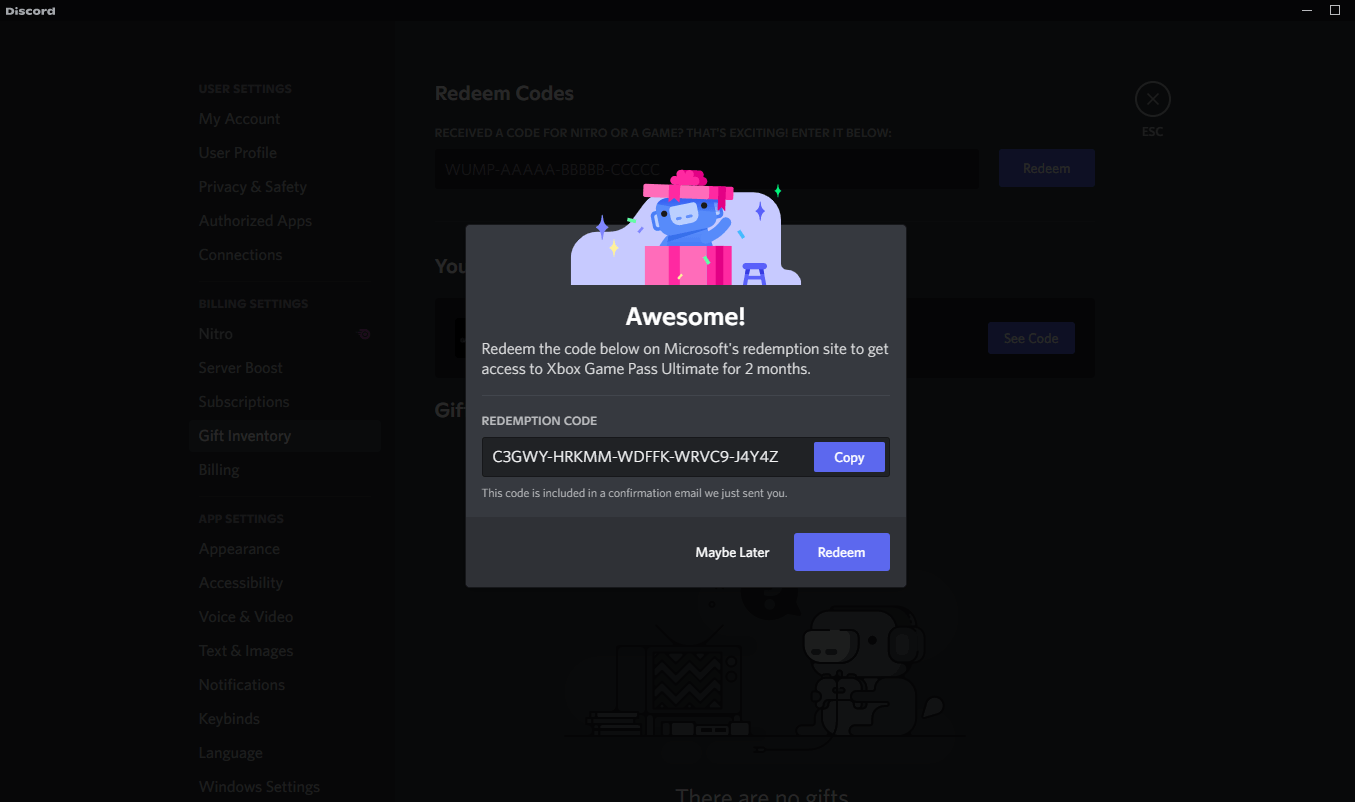Click the dimmed Redeem button beside the code field
Screen dimensions: 1355x802
pos(1046,169)
